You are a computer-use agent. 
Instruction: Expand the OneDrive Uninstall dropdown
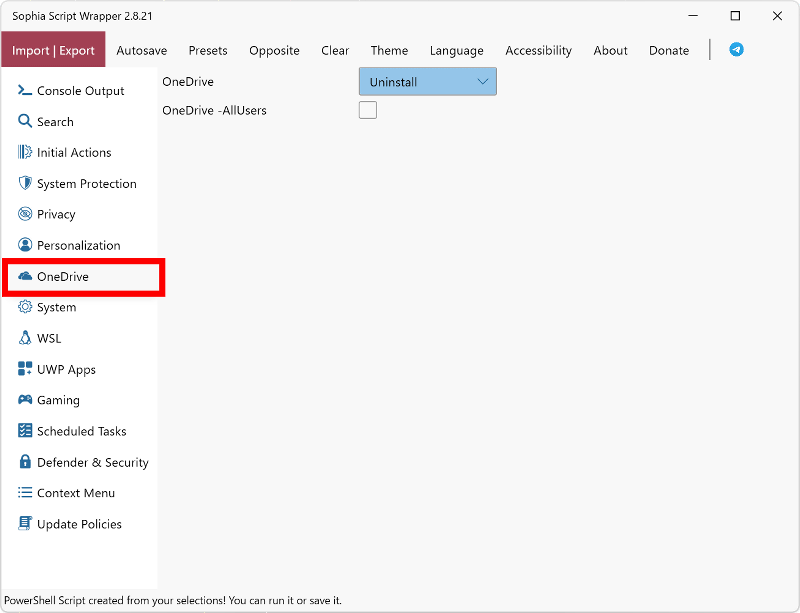click(x=427, y=82)
